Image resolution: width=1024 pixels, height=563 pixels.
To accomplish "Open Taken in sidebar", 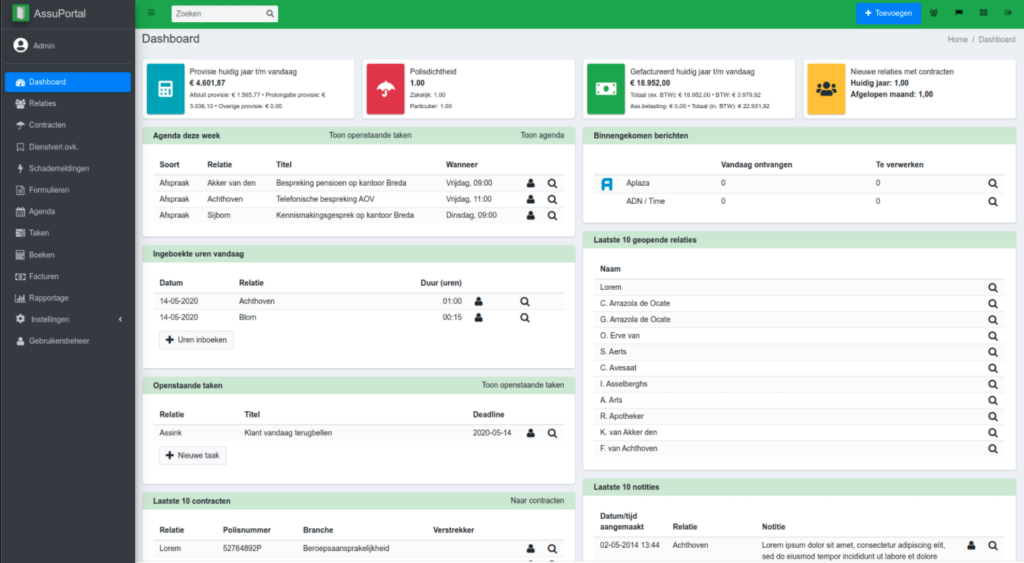I will tap(68, 233).
